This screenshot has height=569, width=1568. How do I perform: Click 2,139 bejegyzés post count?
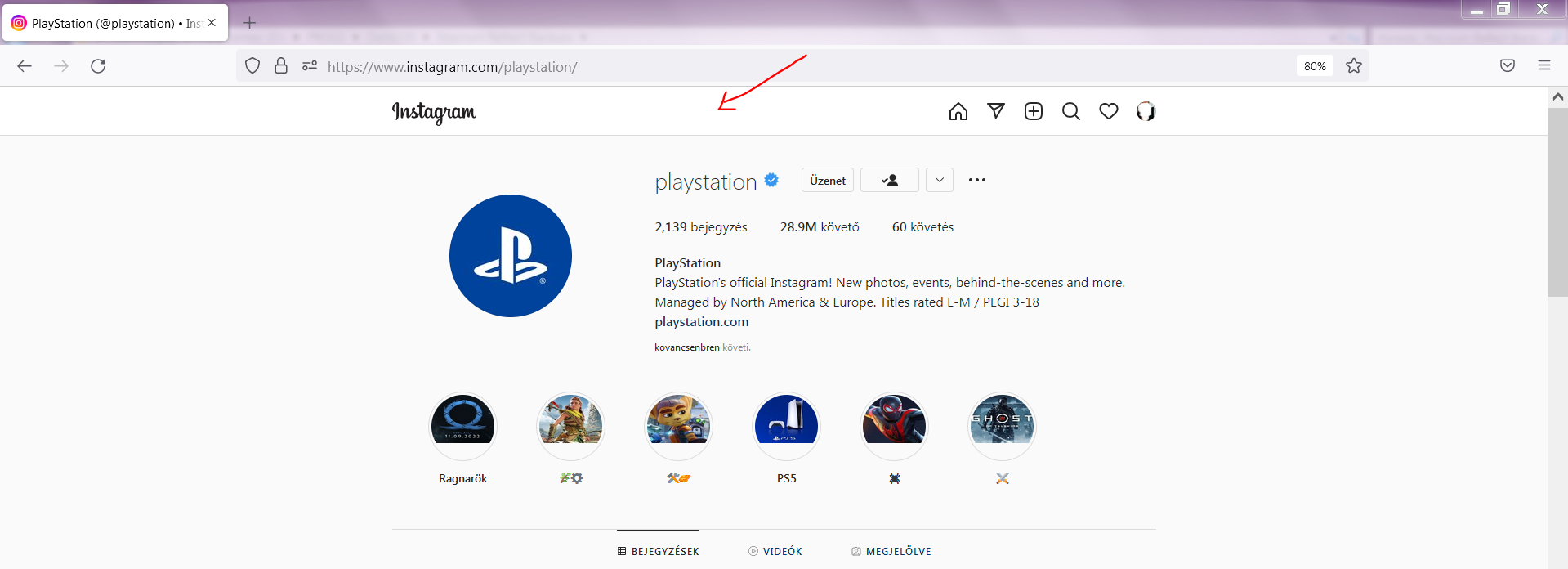[x=701, y=227]
